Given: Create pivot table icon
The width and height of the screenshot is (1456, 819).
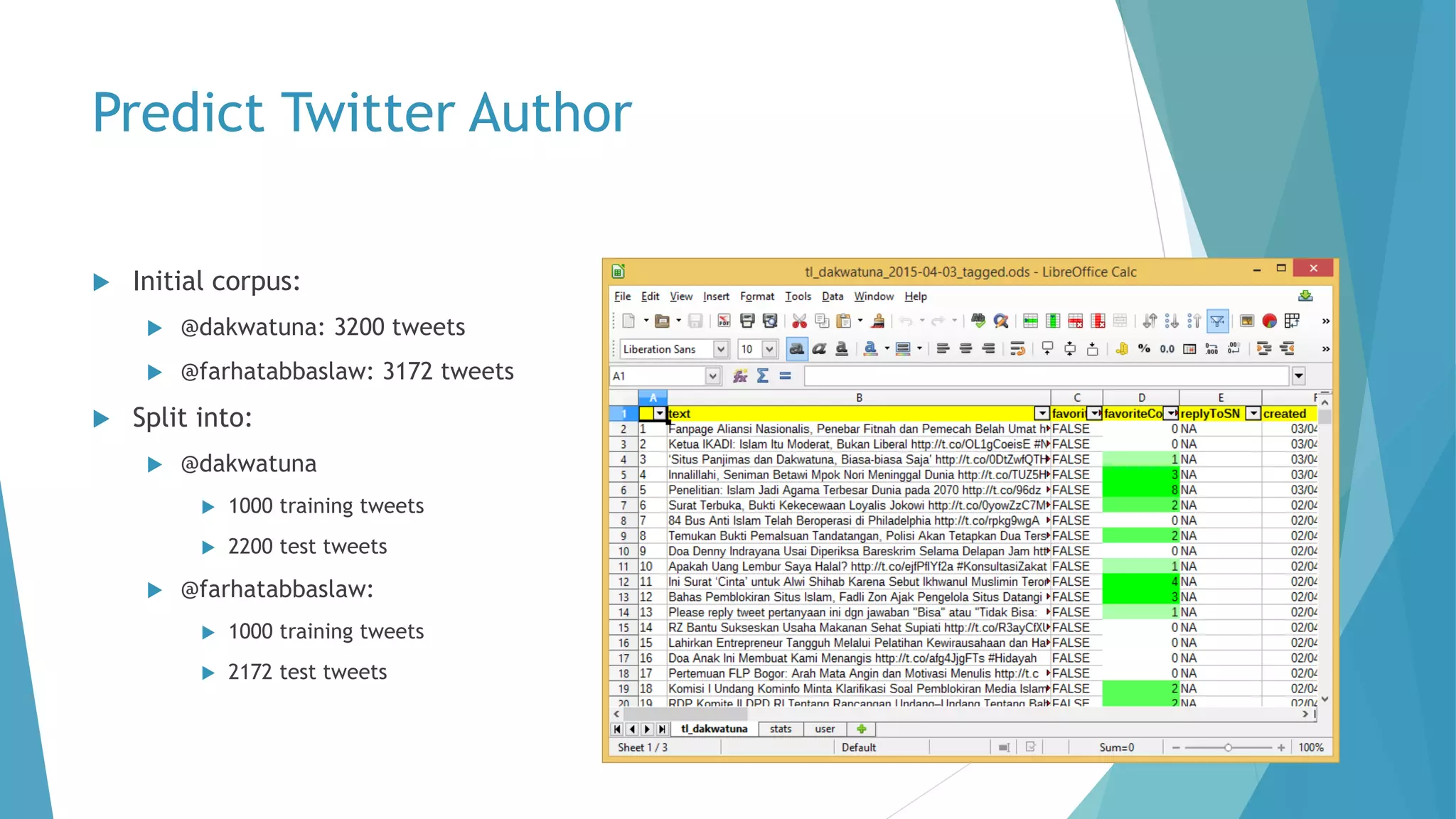Looking at the screenshot, I should pyautogui.click(x=1292, y=321).
